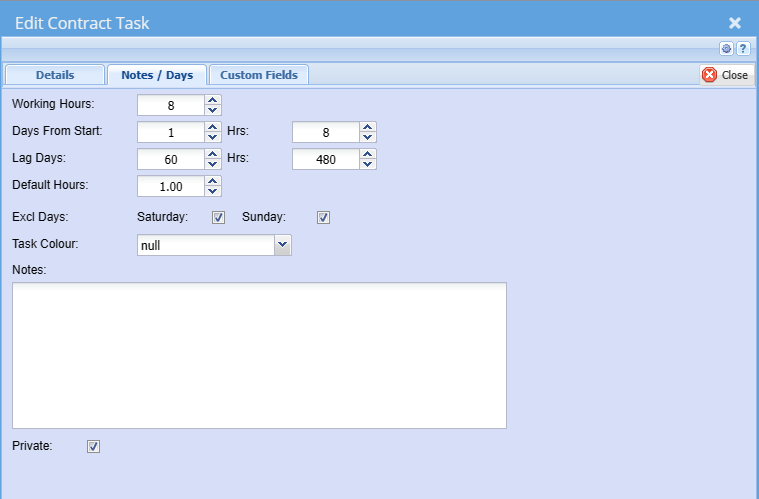The width and height of the screenshot is (759, 499).
Task: Open the Custom Fields tab
Action: (259, 75)
